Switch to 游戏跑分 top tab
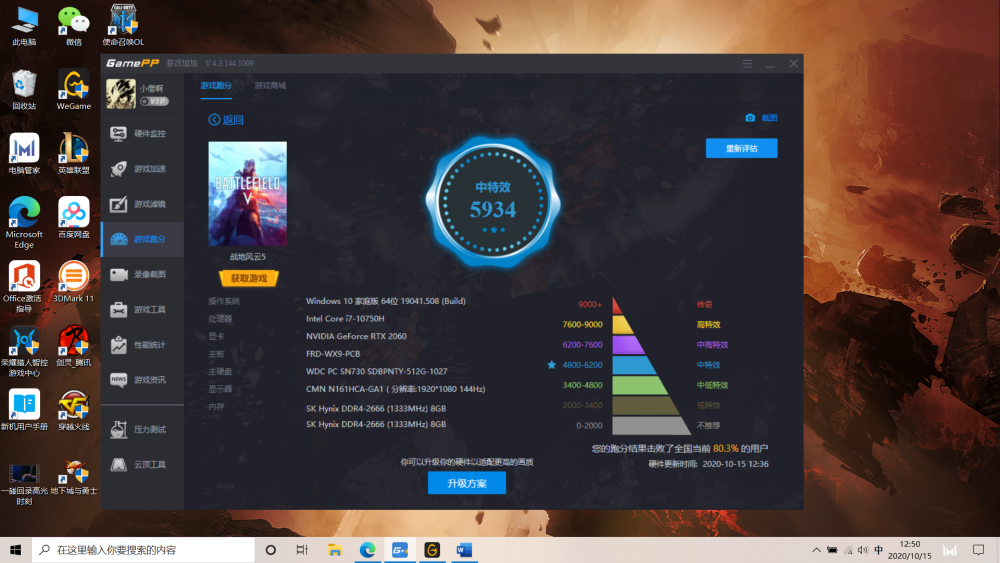Screen dimensions: 1000x563 point(216,85)
